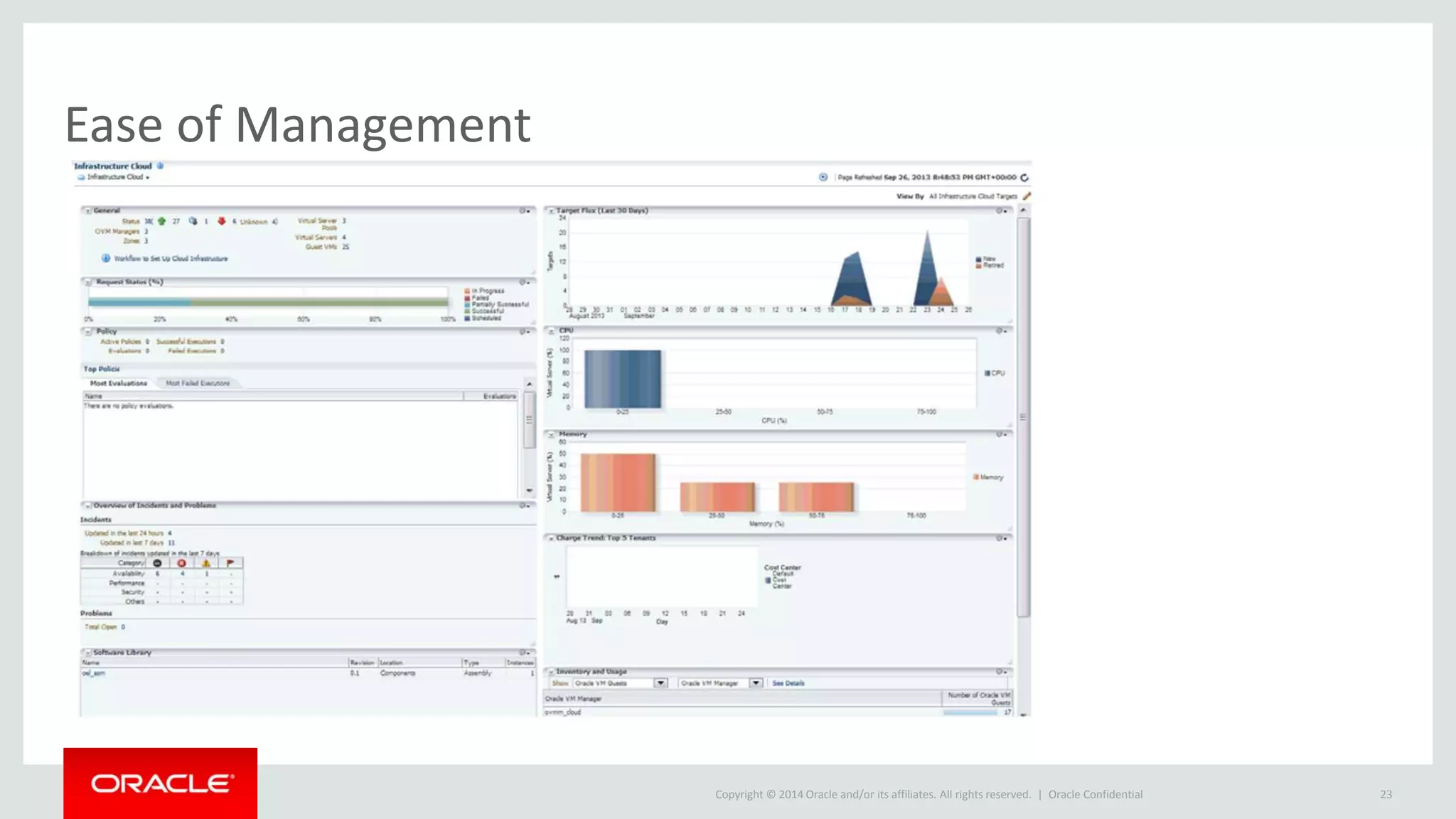Click the critical severity red X icon

(182, 563)
